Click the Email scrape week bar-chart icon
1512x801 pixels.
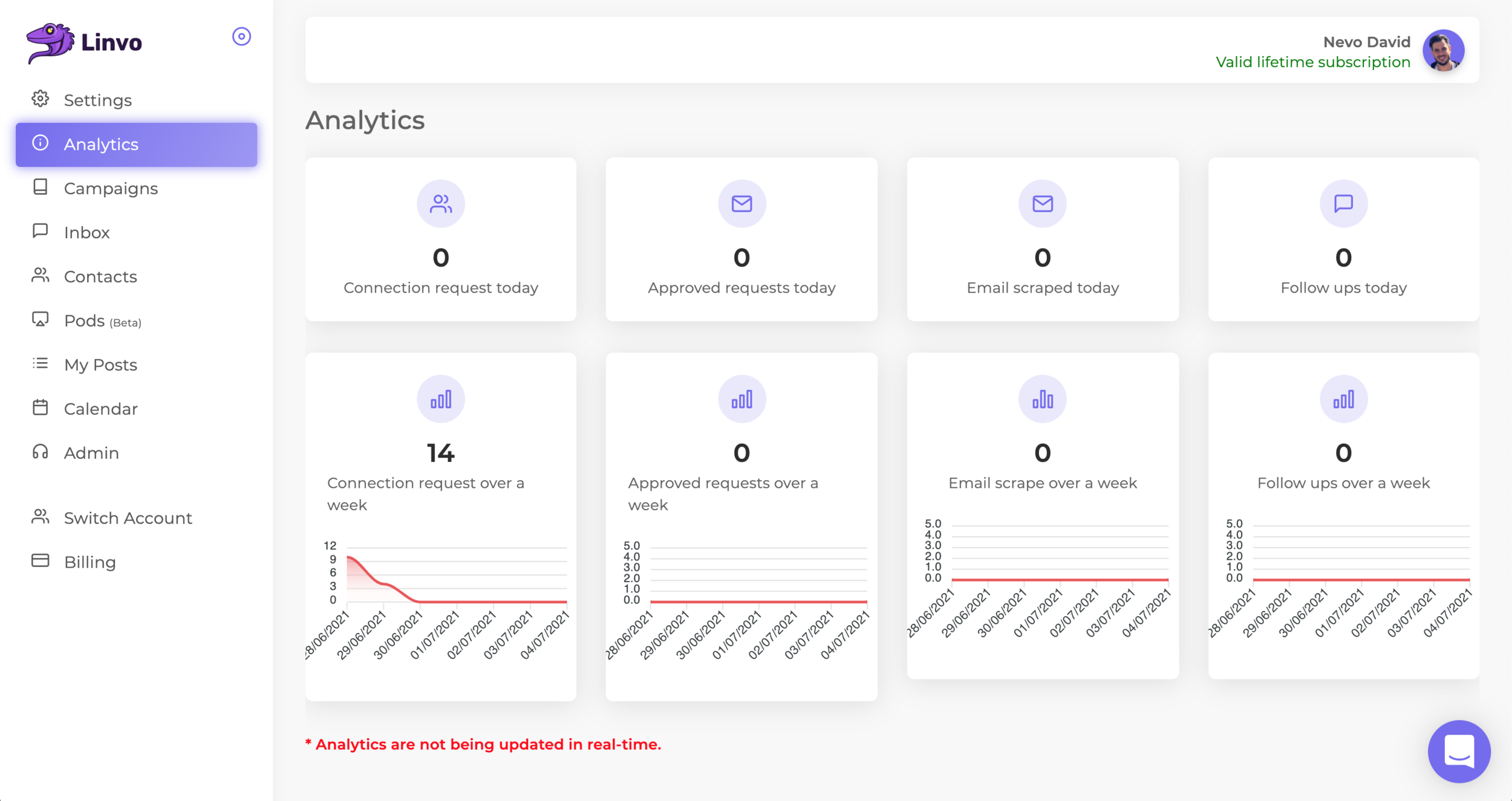point(1042,400)
